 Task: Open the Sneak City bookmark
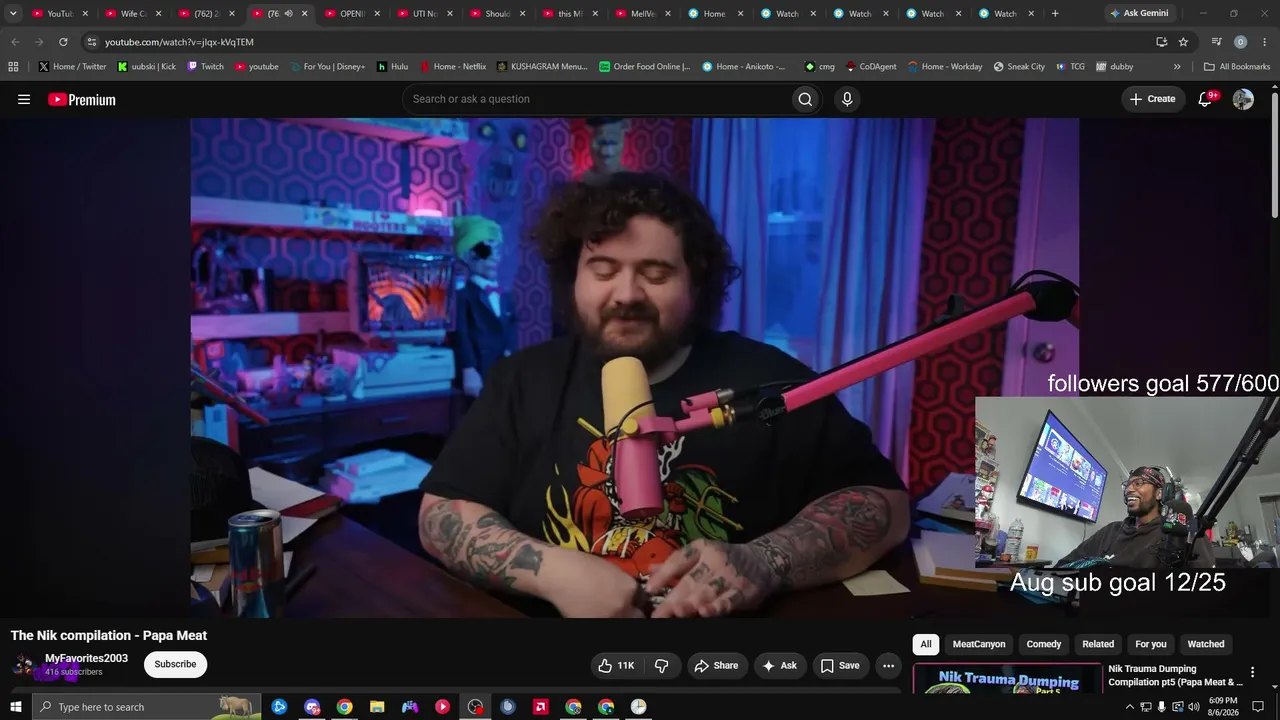click(x=1019, y=67)
